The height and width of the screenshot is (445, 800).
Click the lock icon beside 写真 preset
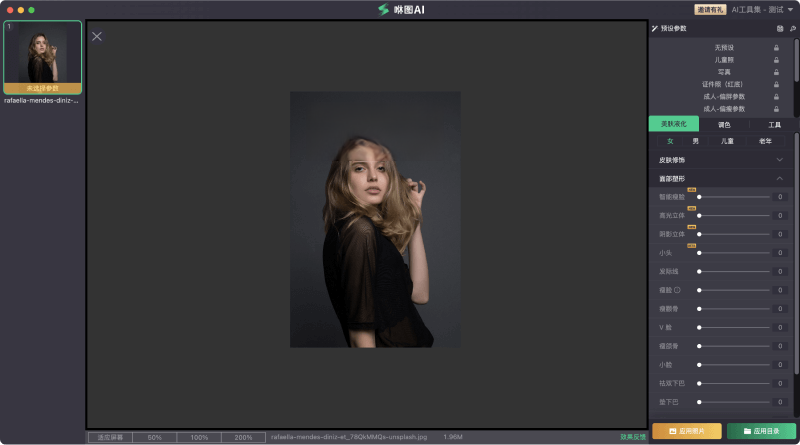coord(777,72)
